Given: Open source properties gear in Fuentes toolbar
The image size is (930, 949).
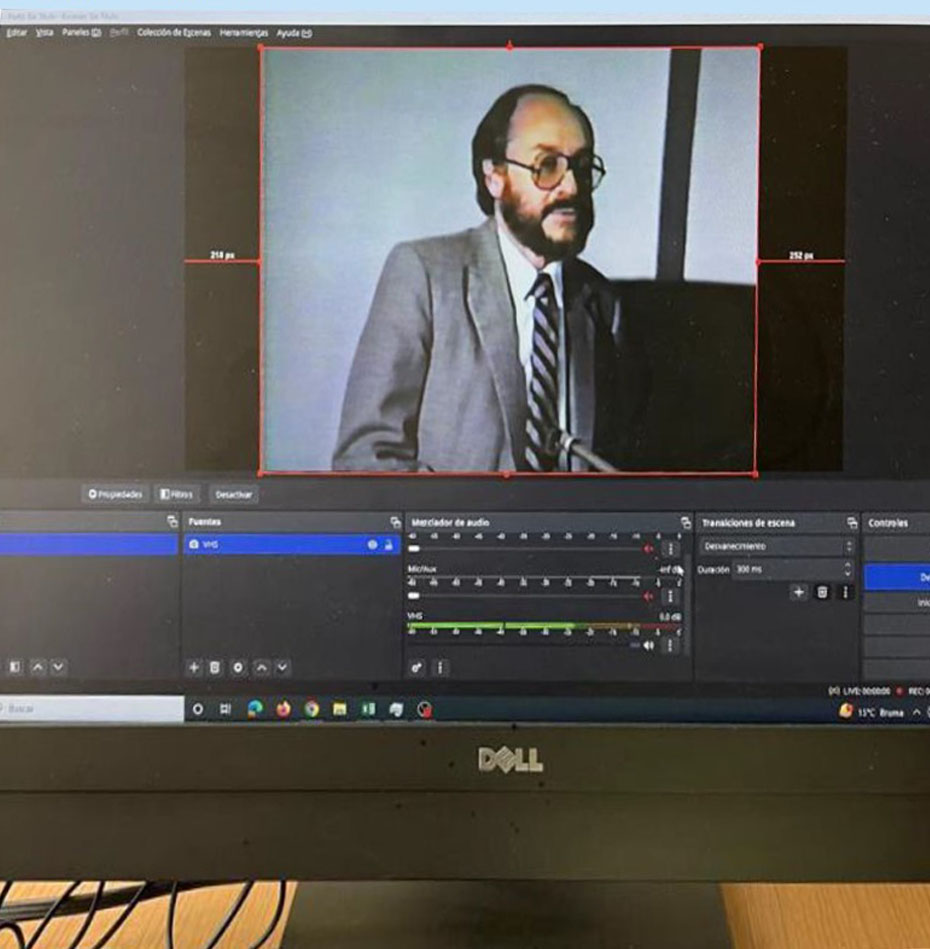Looking at the screenshot, I should 238,667.
